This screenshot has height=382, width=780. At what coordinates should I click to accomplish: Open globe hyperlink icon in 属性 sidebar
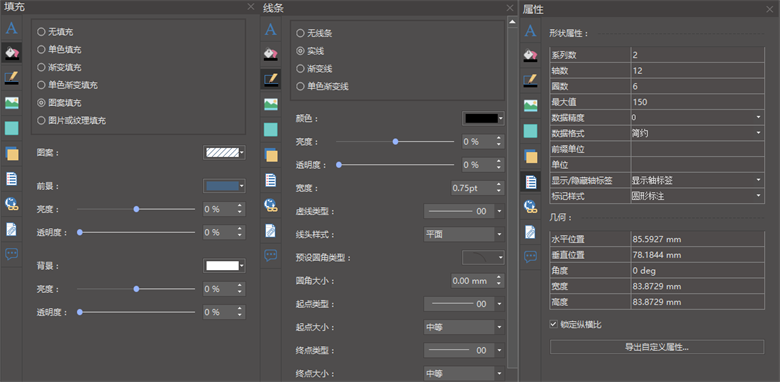point(531,207)
